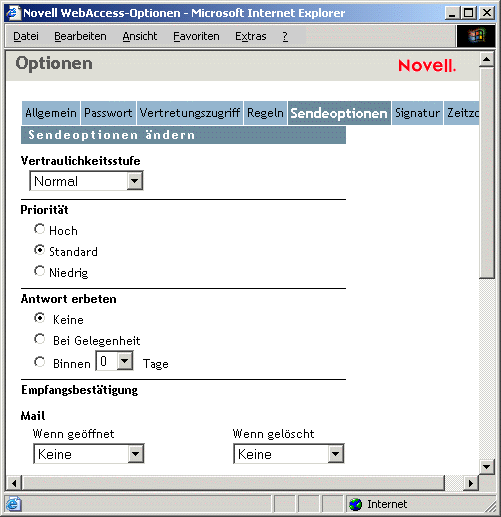Click the Priorität heading
This screenshot has height=517, width=501.
pyautogui.click(x=44, y=210)
